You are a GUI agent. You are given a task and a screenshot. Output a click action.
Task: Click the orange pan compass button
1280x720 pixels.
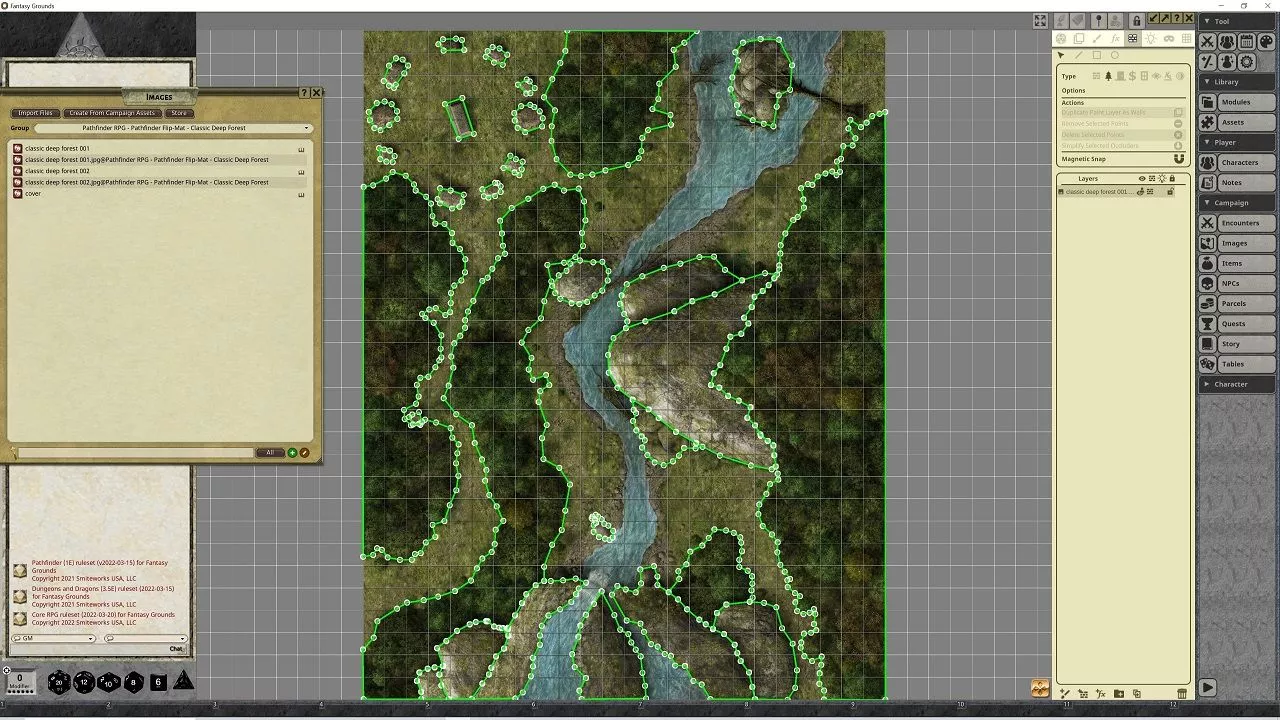(1040, 688)
